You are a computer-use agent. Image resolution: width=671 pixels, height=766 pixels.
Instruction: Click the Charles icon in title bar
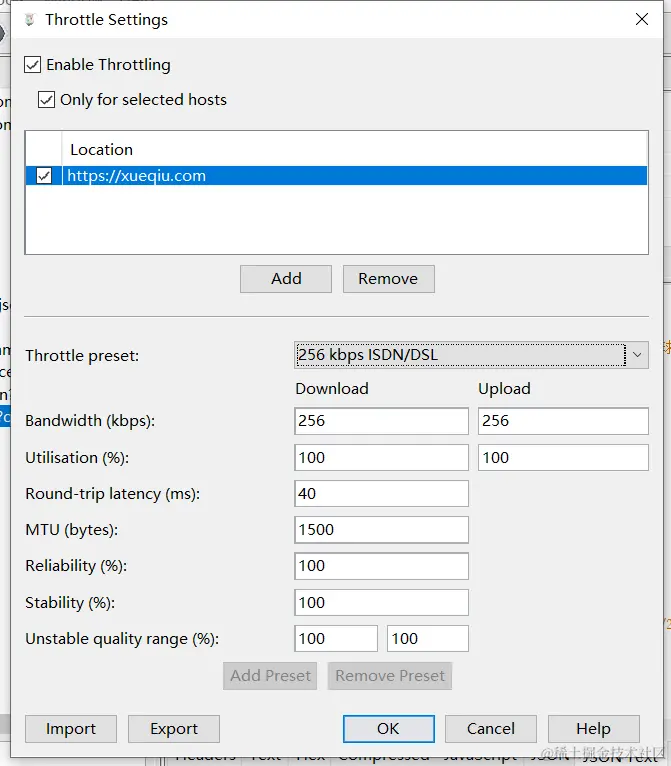[30, 20]
